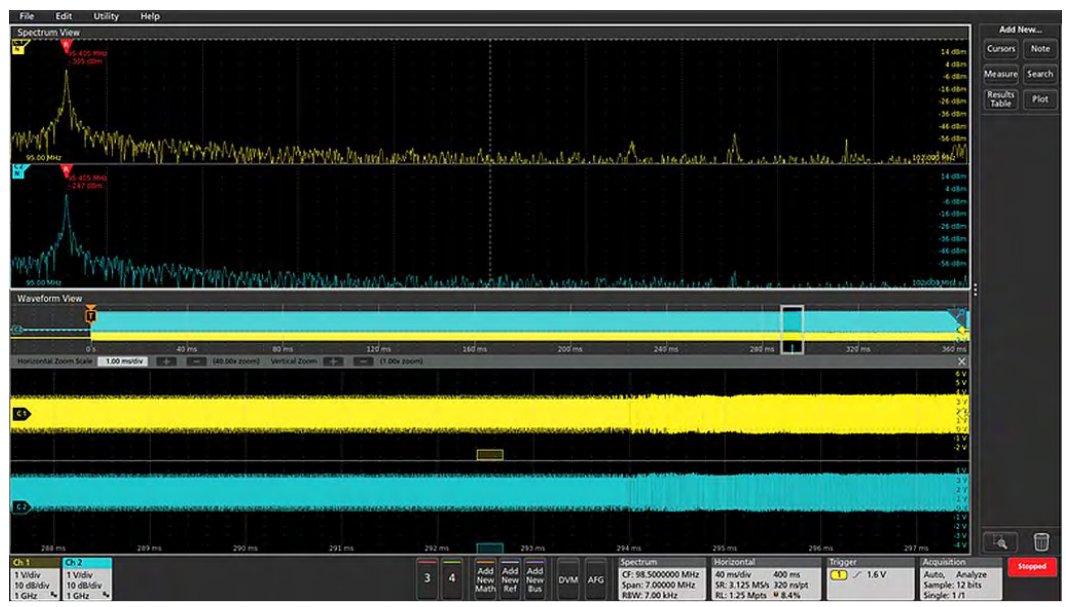The width and height of the screenshot is (1066, 607).
Task: Toggle channel 3 on
Action: 428,578
